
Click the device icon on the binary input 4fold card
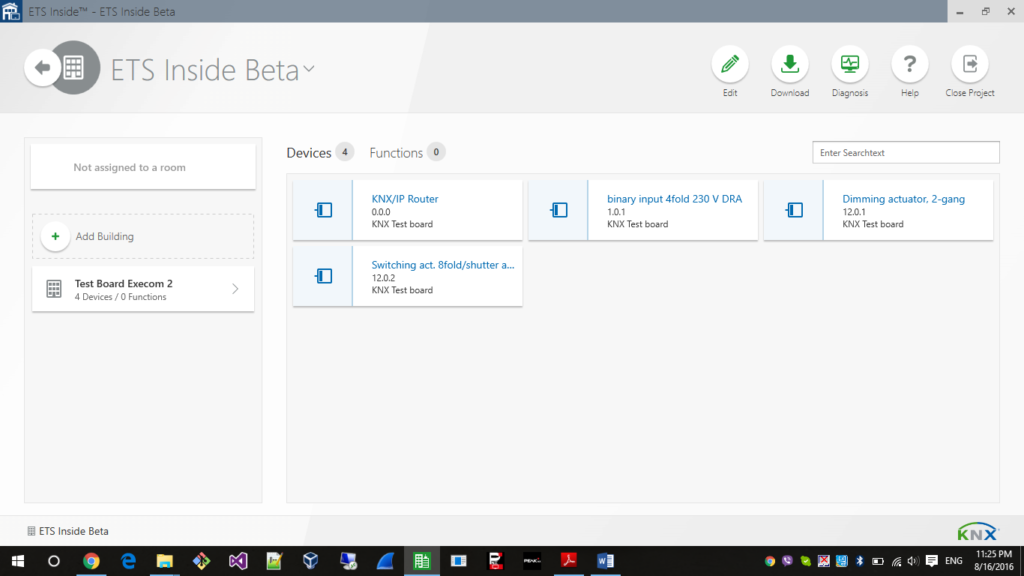558,210
